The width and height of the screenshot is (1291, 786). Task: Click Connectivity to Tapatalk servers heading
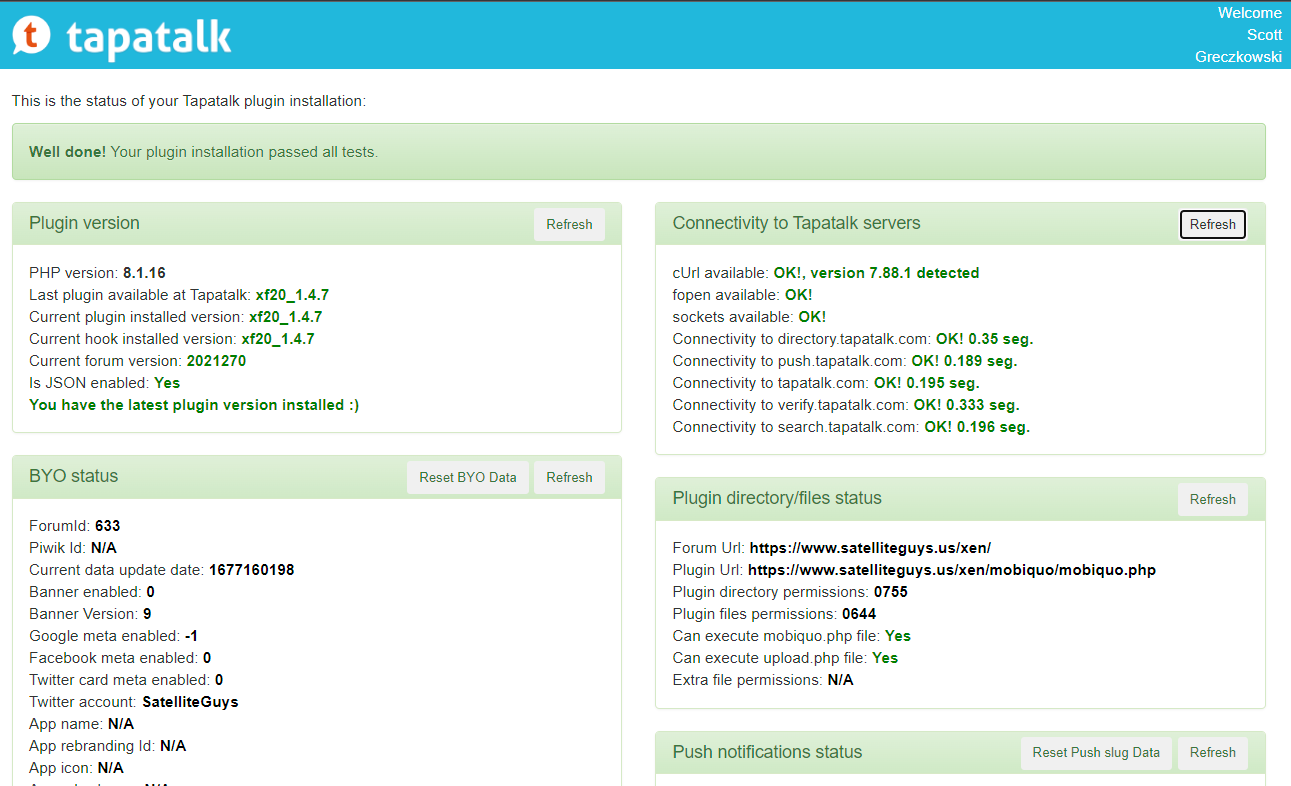[797, 223]
